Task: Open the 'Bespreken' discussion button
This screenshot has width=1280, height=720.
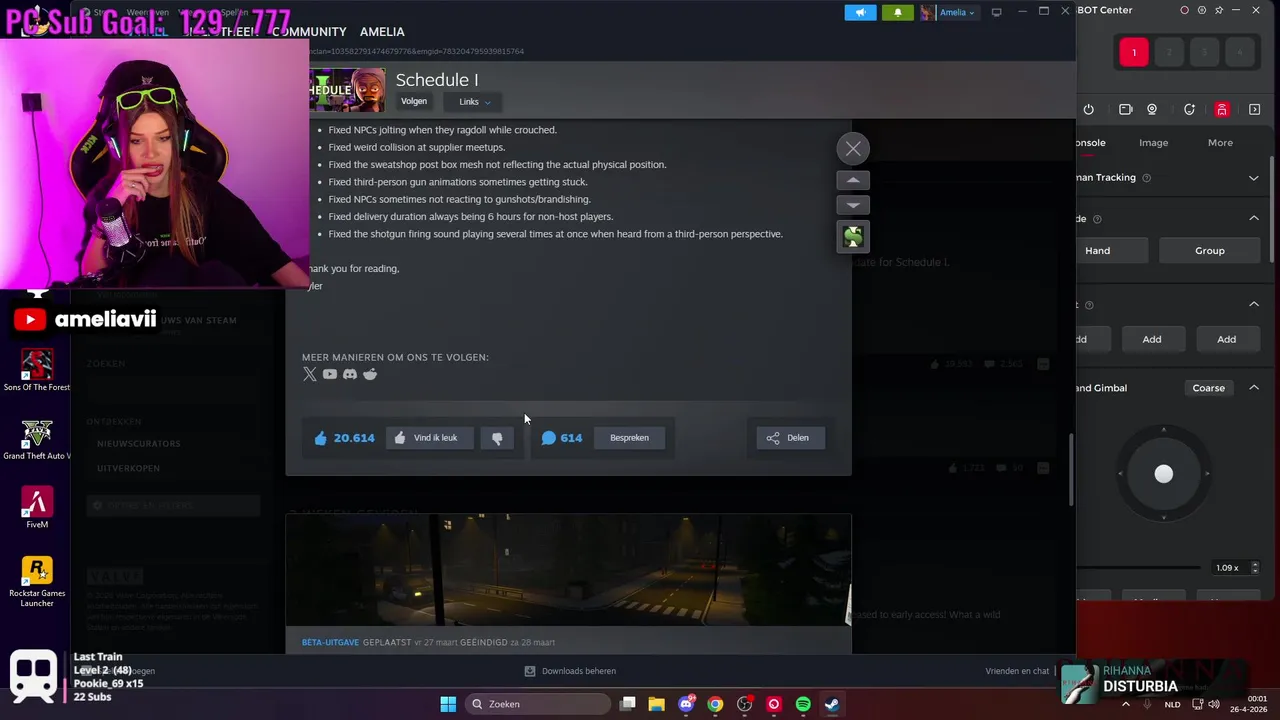Action: 629,438
